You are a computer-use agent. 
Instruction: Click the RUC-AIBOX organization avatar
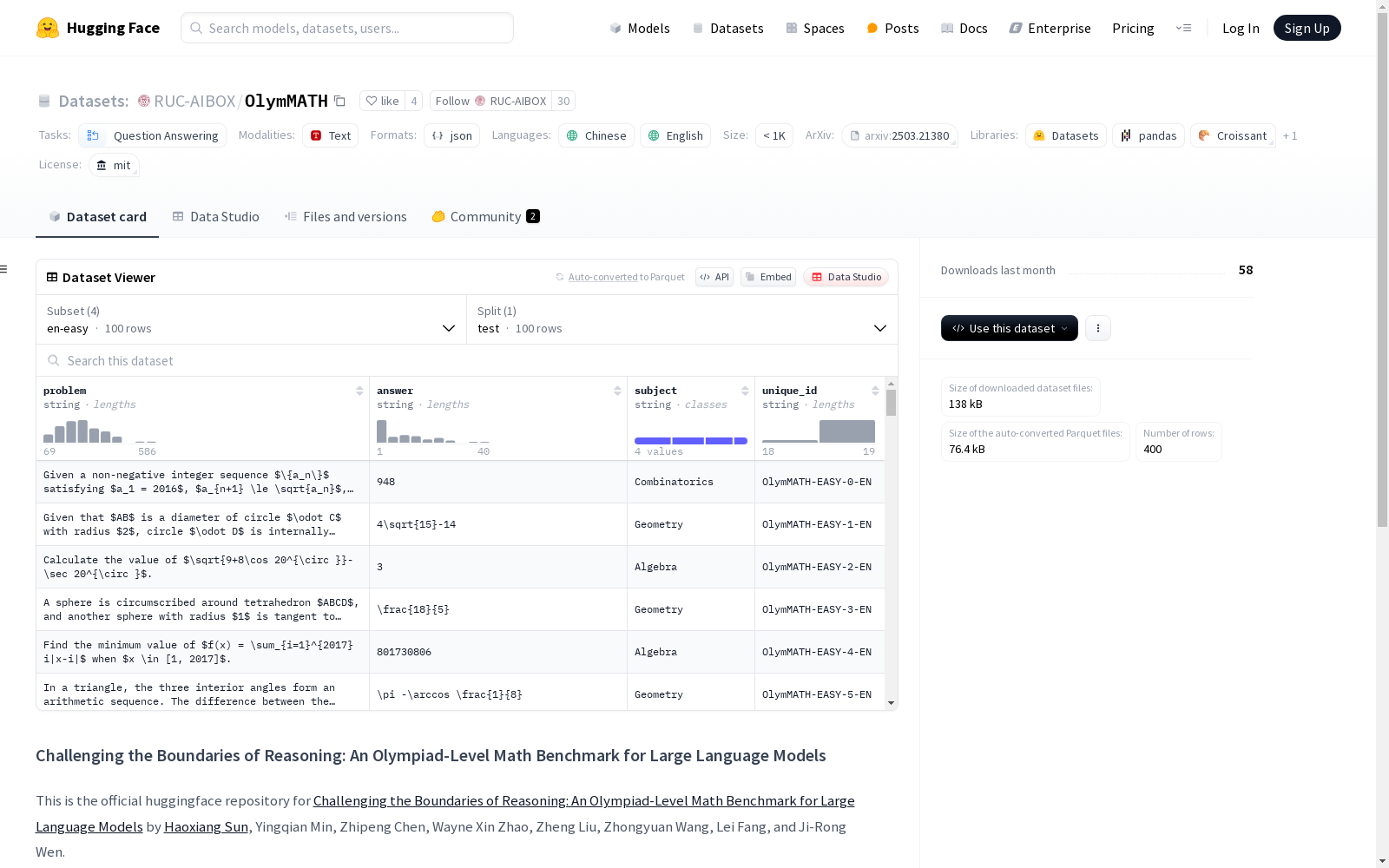[x=144, y=101]
